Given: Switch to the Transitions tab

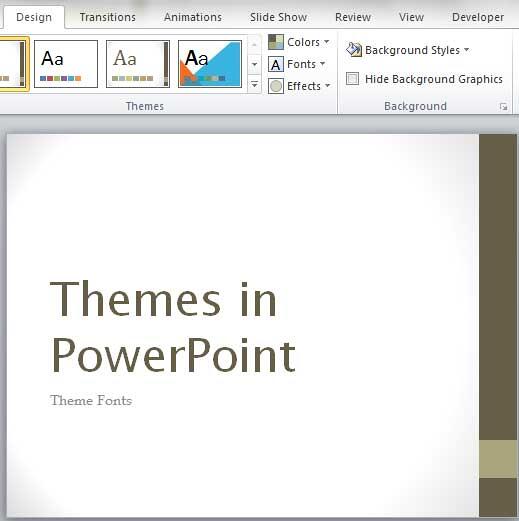Looking at the screenshot, I should tap(108, 17).
